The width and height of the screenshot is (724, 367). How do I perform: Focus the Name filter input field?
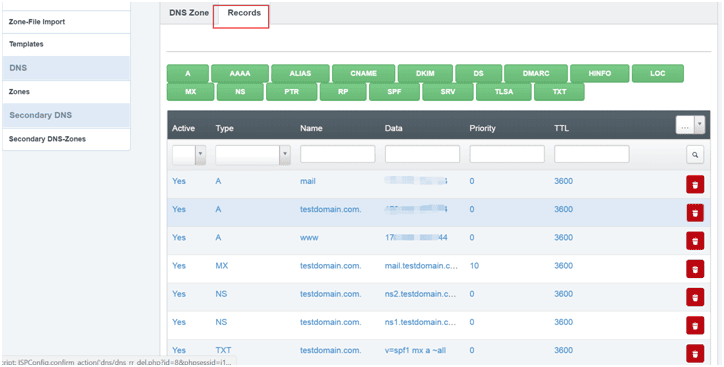[338, 154]
